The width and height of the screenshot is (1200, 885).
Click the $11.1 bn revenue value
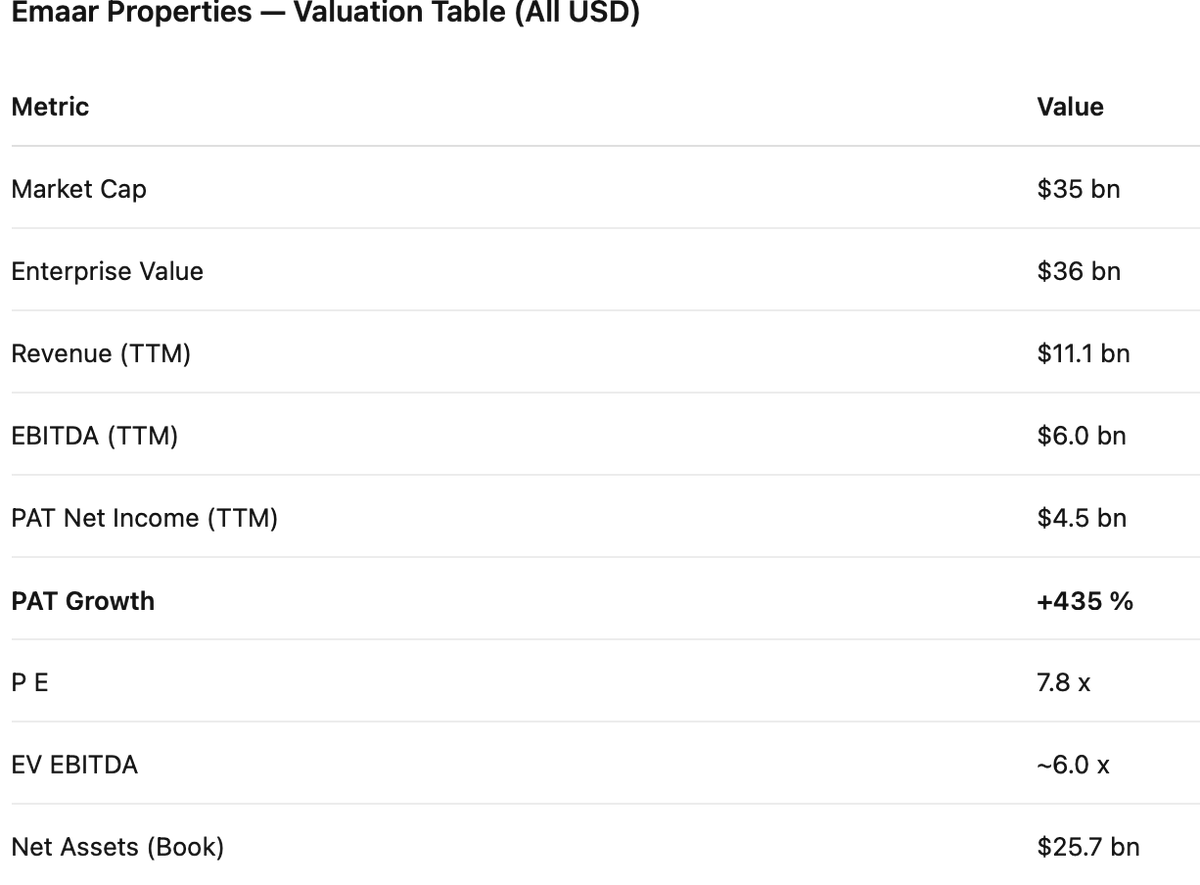(1083, 354)
